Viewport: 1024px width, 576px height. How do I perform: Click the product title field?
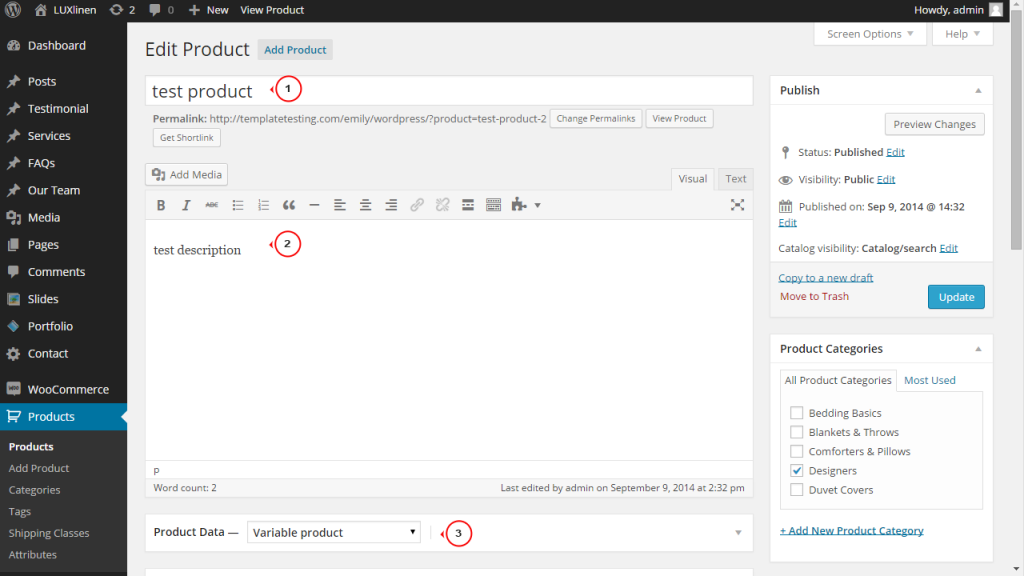[x=449, y=90]
